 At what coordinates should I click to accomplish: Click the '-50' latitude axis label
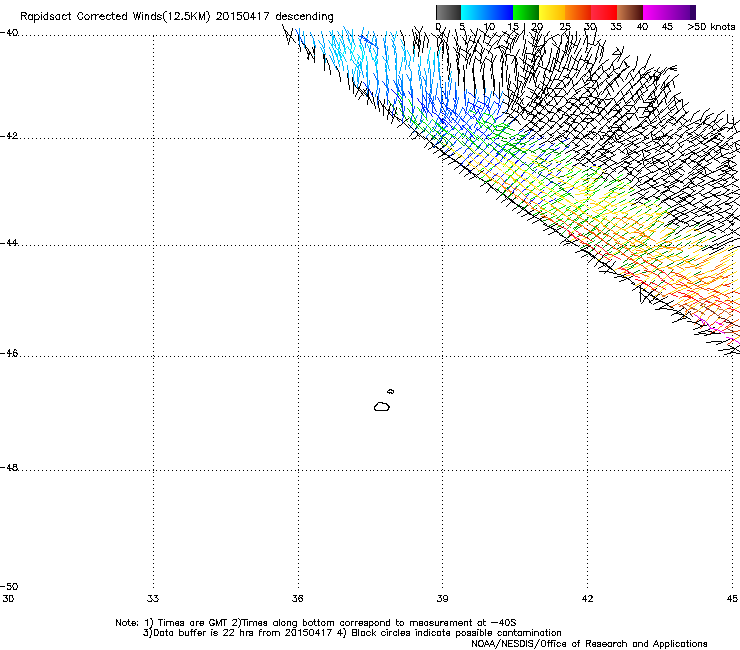click(x=9, y=587)
